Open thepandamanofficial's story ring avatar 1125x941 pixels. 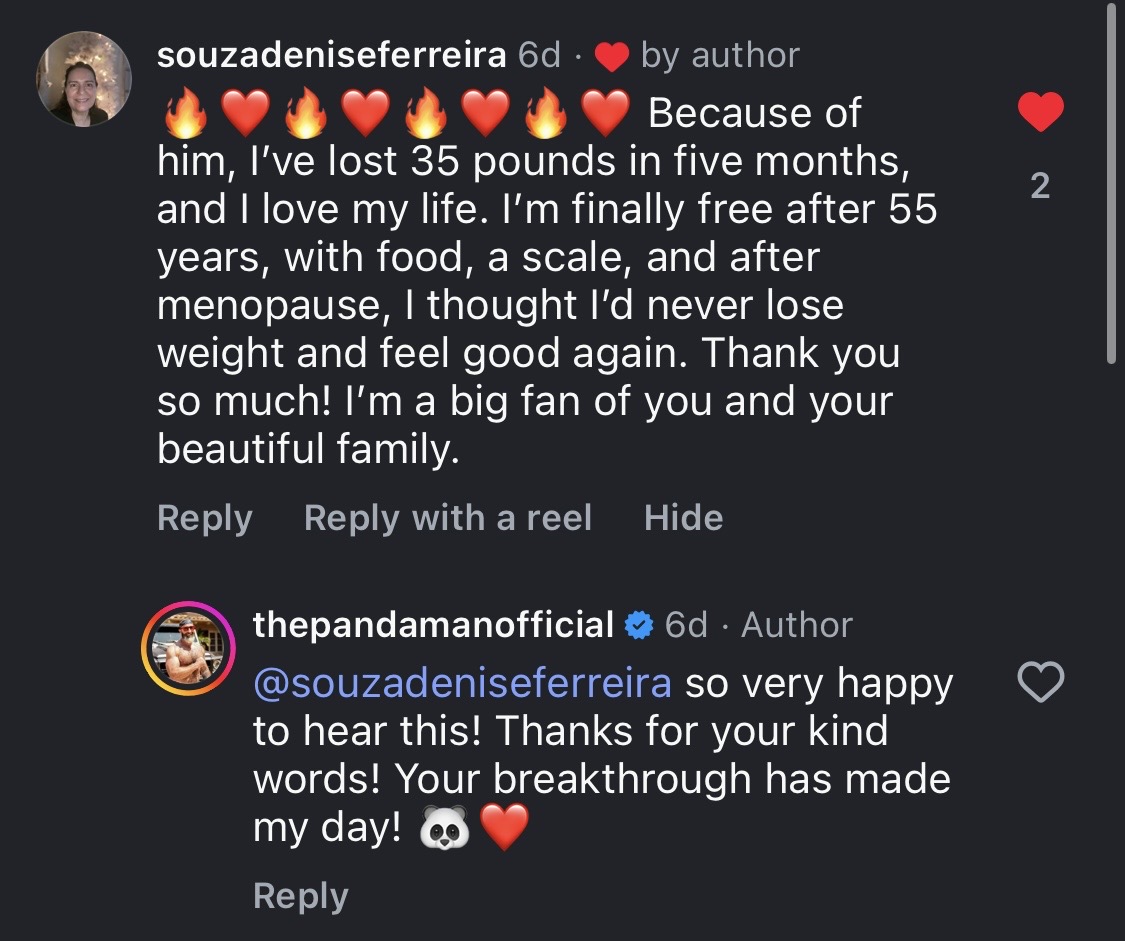[x=187, y=649]
